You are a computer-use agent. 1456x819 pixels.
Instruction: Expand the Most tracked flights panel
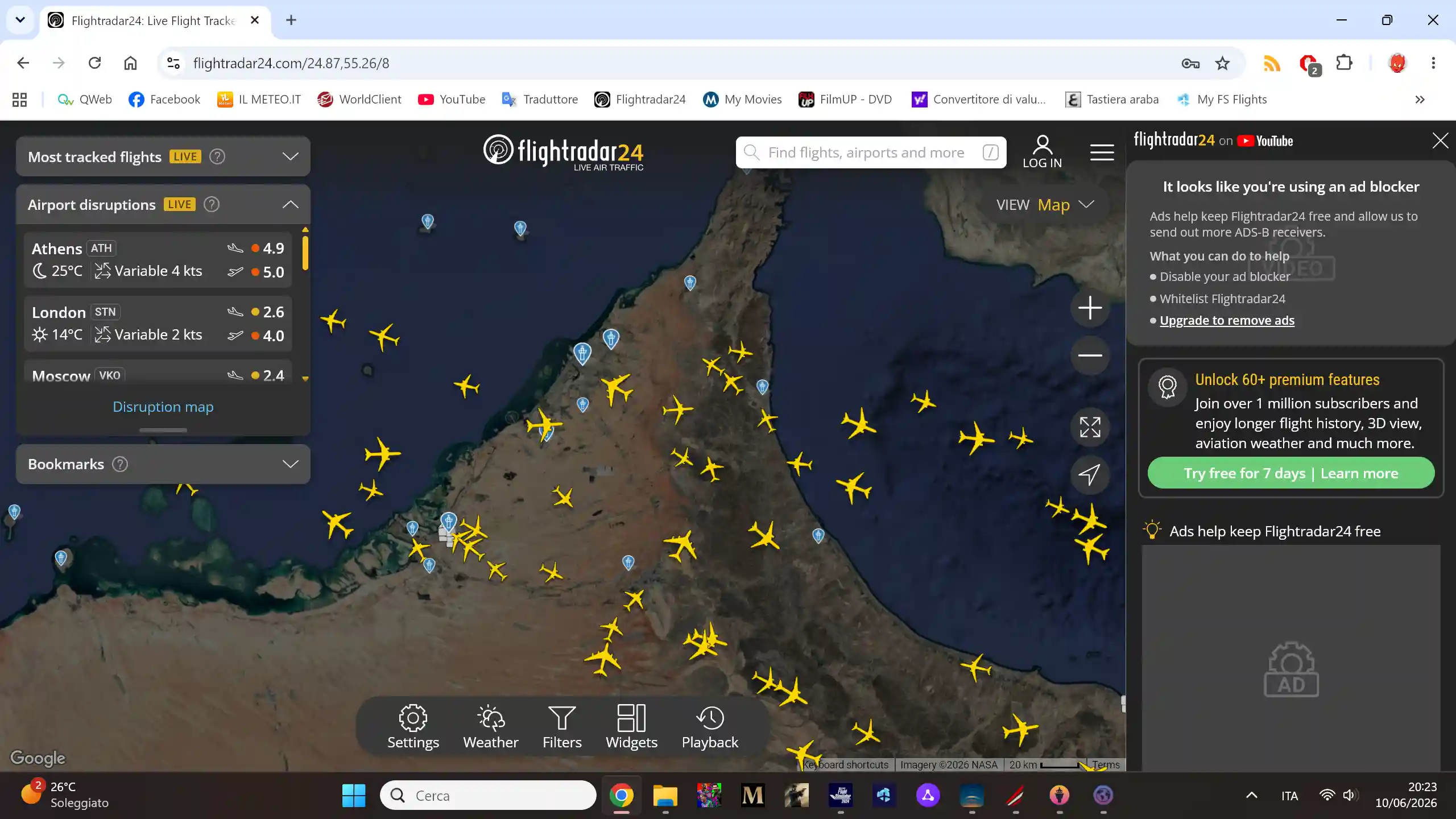pyautogui.click(x=290, y=156)
